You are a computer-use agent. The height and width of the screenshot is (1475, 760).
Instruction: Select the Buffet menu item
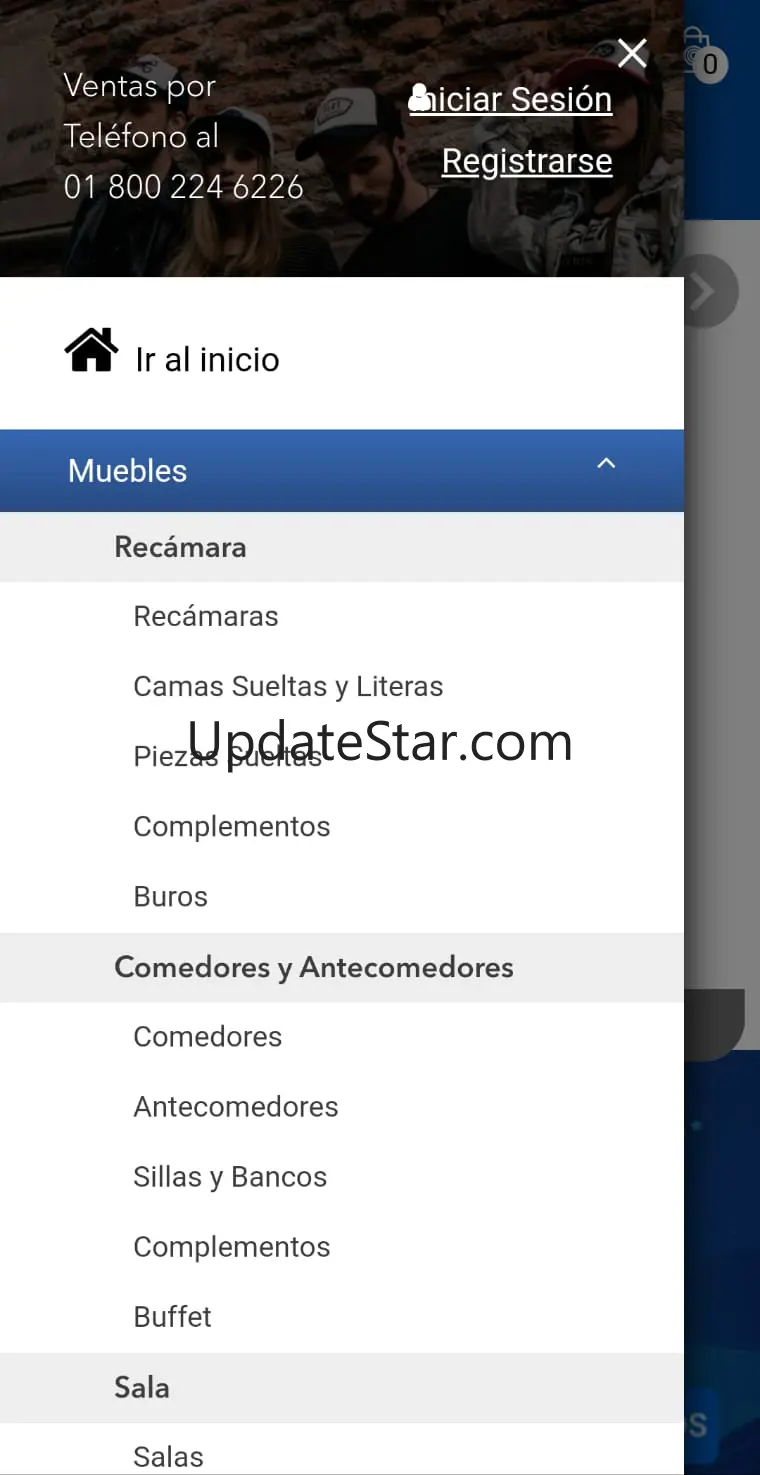click(x=173, y=1316)
